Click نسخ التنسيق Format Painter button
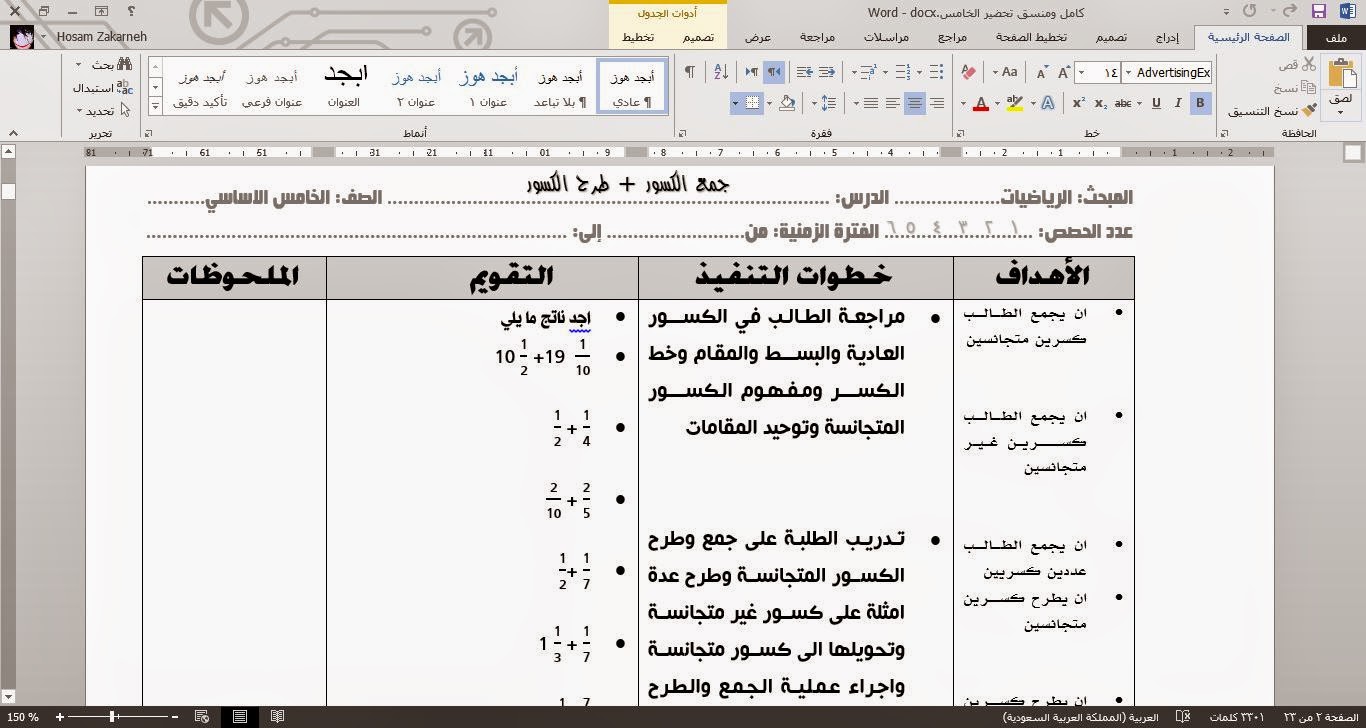 (1272, 111)
